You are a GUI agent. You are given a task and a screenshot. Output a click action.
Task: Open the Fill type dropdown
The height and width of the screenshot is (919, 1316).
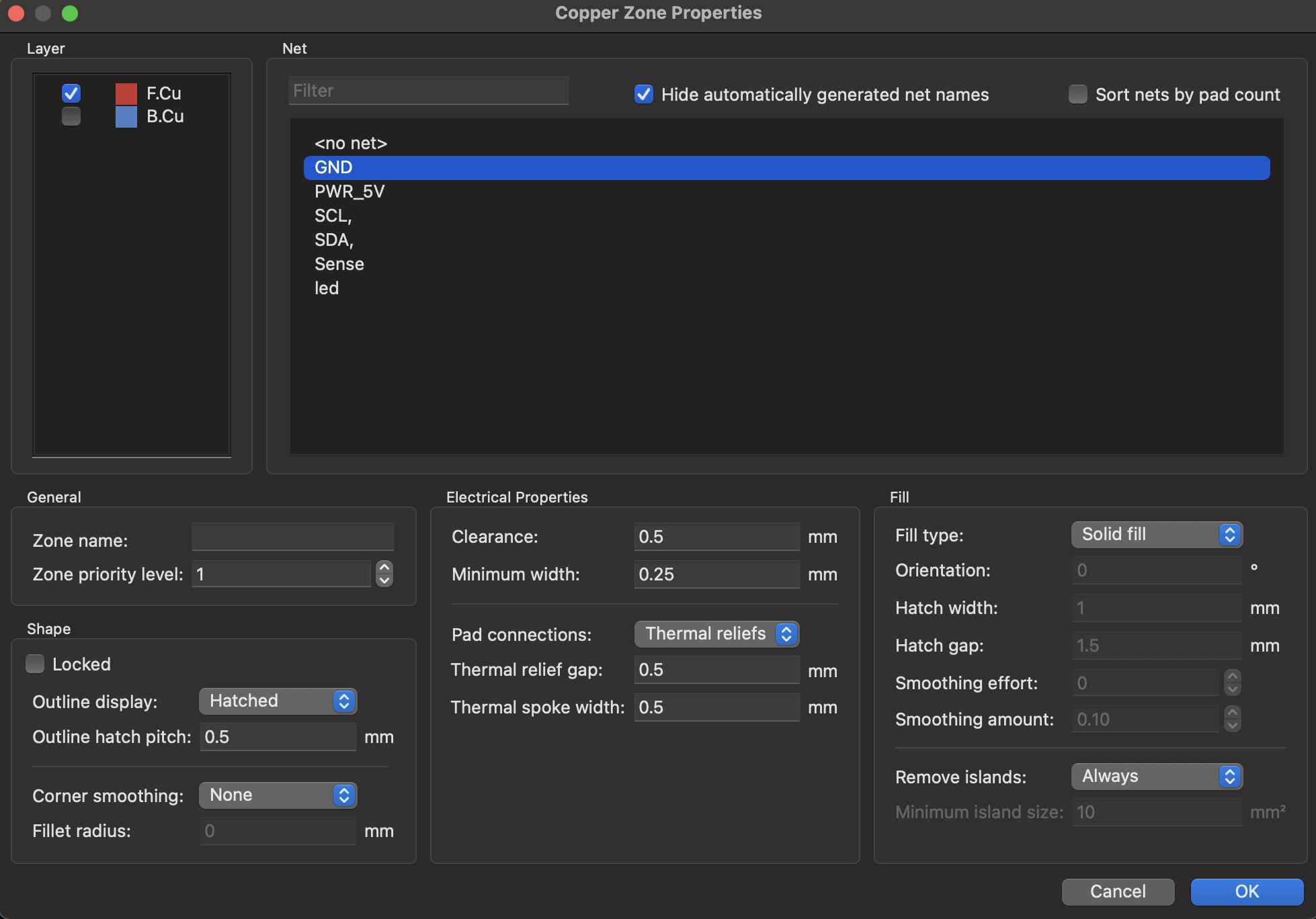[x=1156, y=535]
